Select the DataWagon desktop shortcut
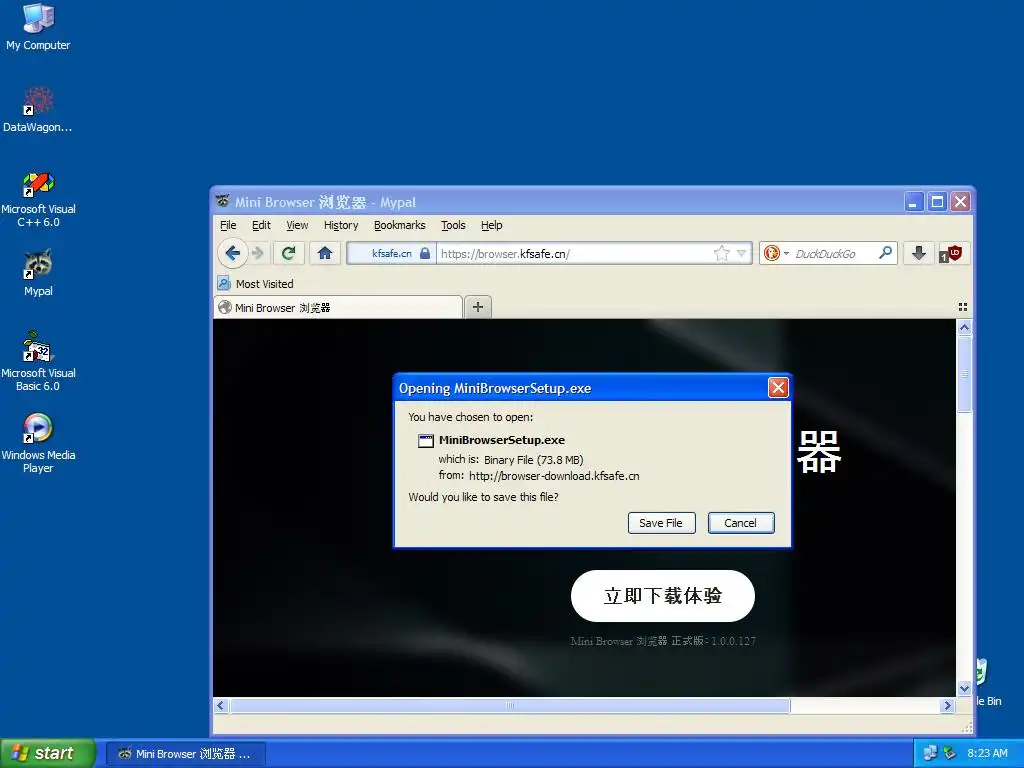The height and width of the screenshot is (768, 1024). 38,110
